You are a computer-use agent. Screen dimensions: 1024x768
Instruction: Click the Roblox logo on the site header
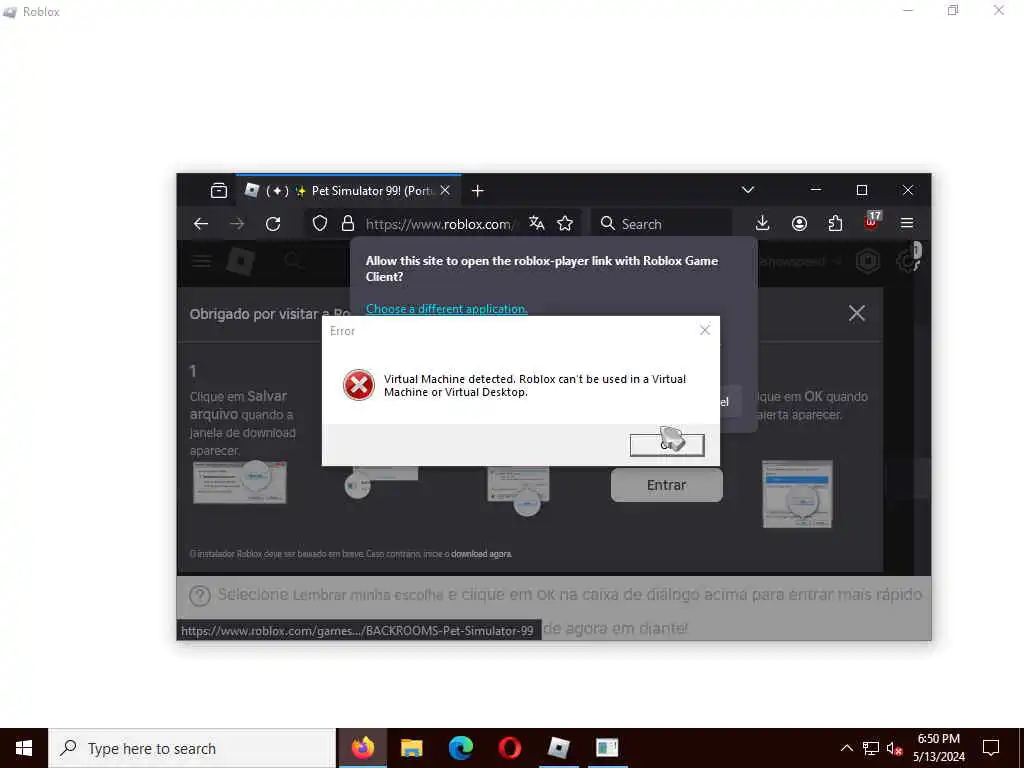click(240, 262)
